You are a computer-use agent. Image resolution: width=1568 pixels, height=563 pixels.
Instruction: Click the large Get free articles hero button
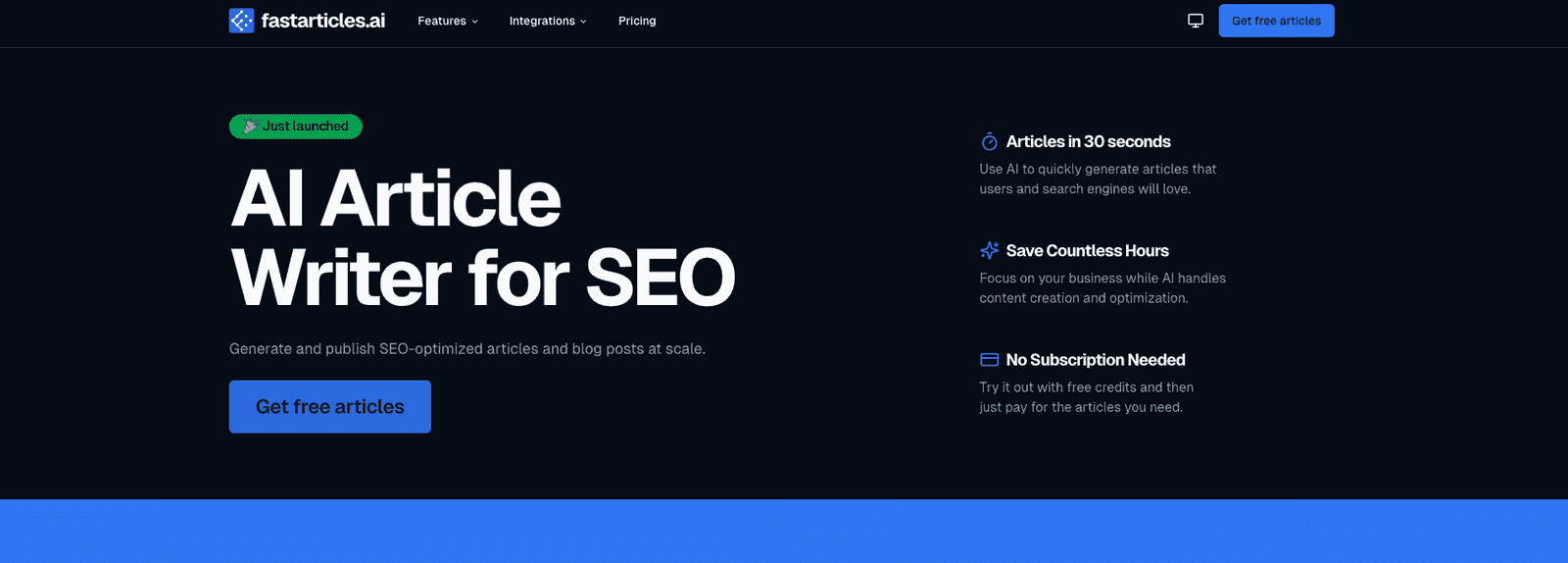pos(330,407)
